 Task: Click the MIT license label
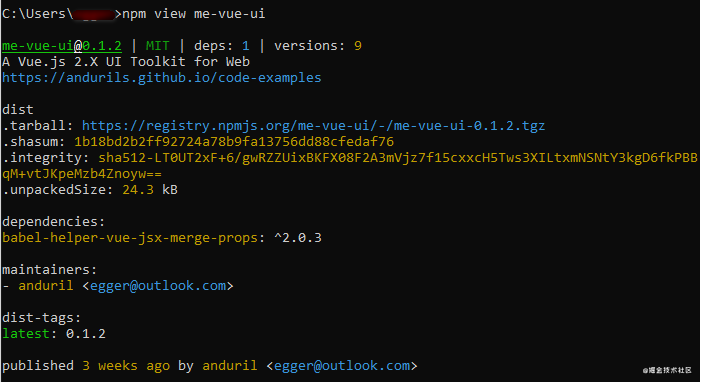coord(157,46)
